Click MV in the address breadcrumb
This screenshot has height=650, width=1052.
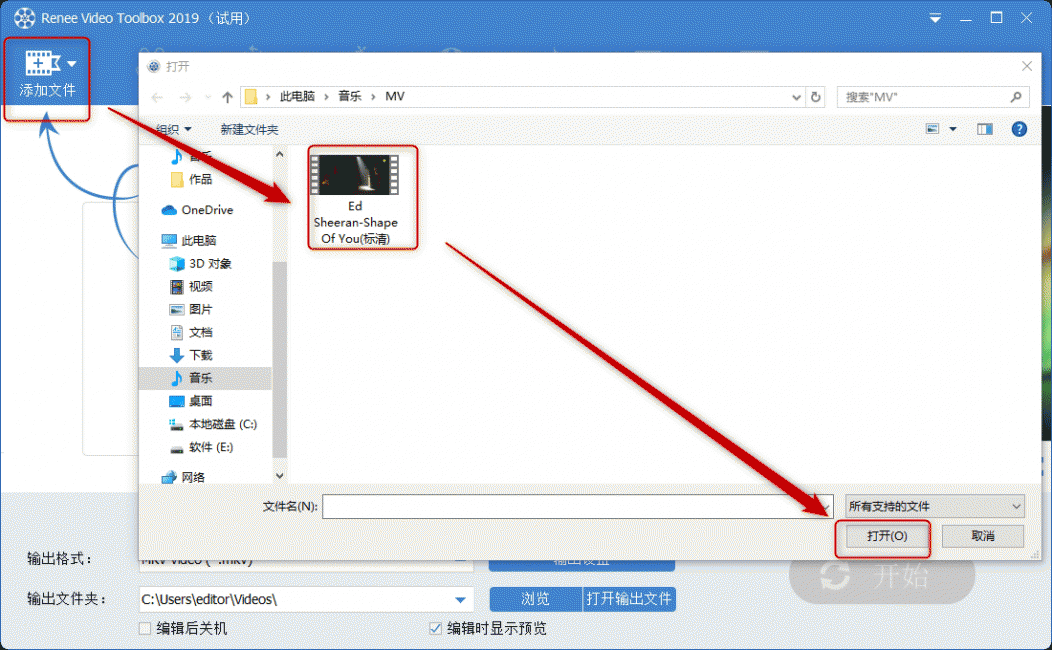(x=394, y=97)
